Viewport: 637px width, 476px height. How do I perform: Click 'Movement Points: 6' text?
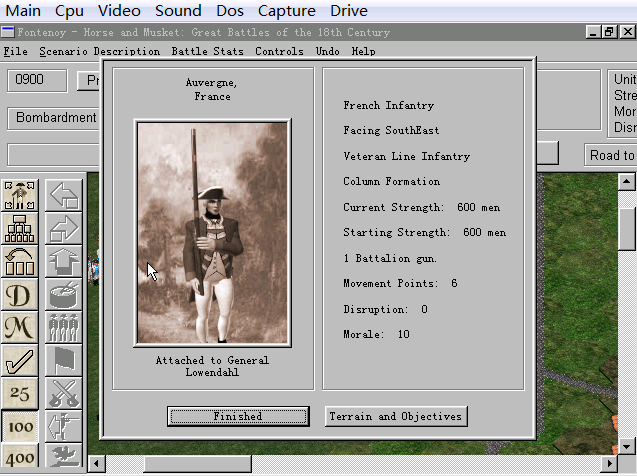tap(400, 283)
